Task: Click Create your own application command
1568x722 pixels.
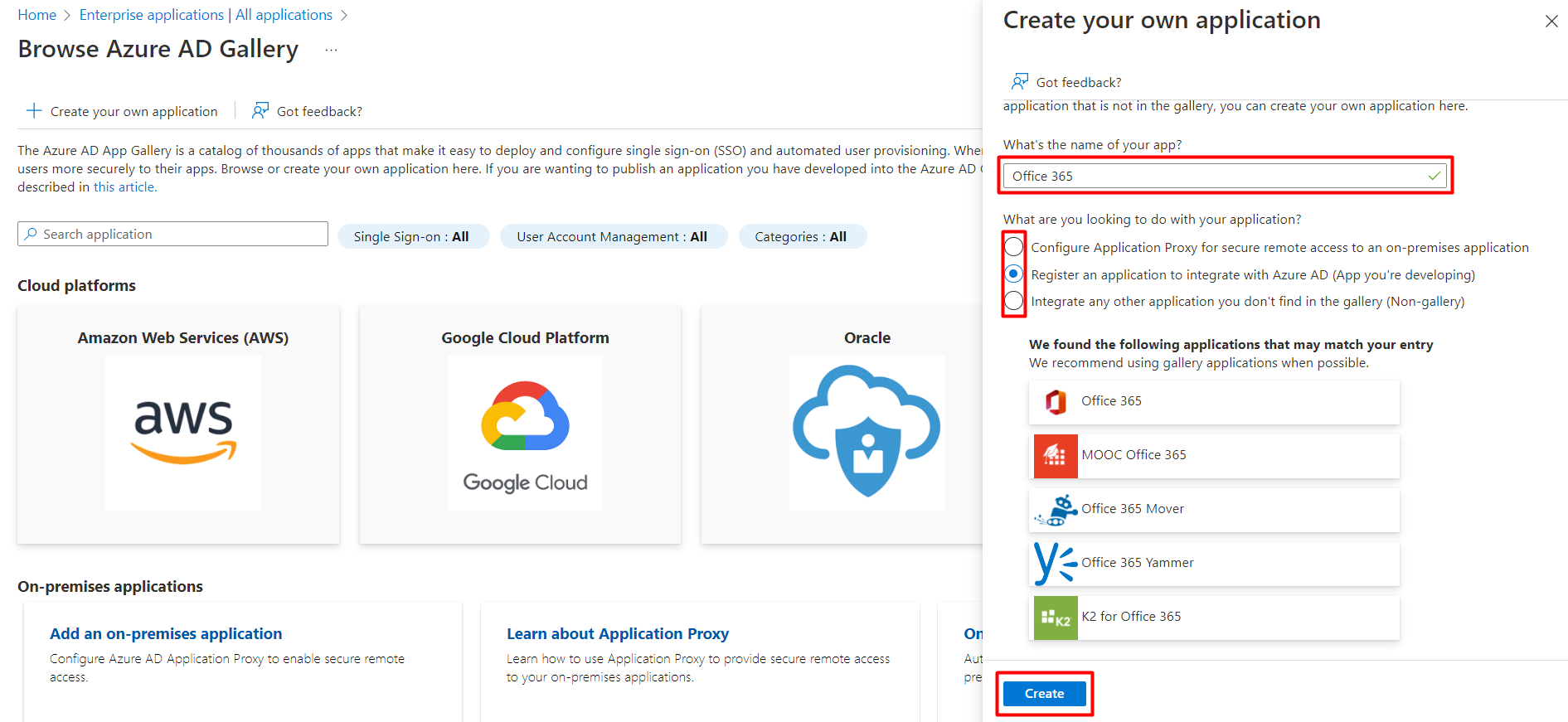Action: [x=122, y=111]
